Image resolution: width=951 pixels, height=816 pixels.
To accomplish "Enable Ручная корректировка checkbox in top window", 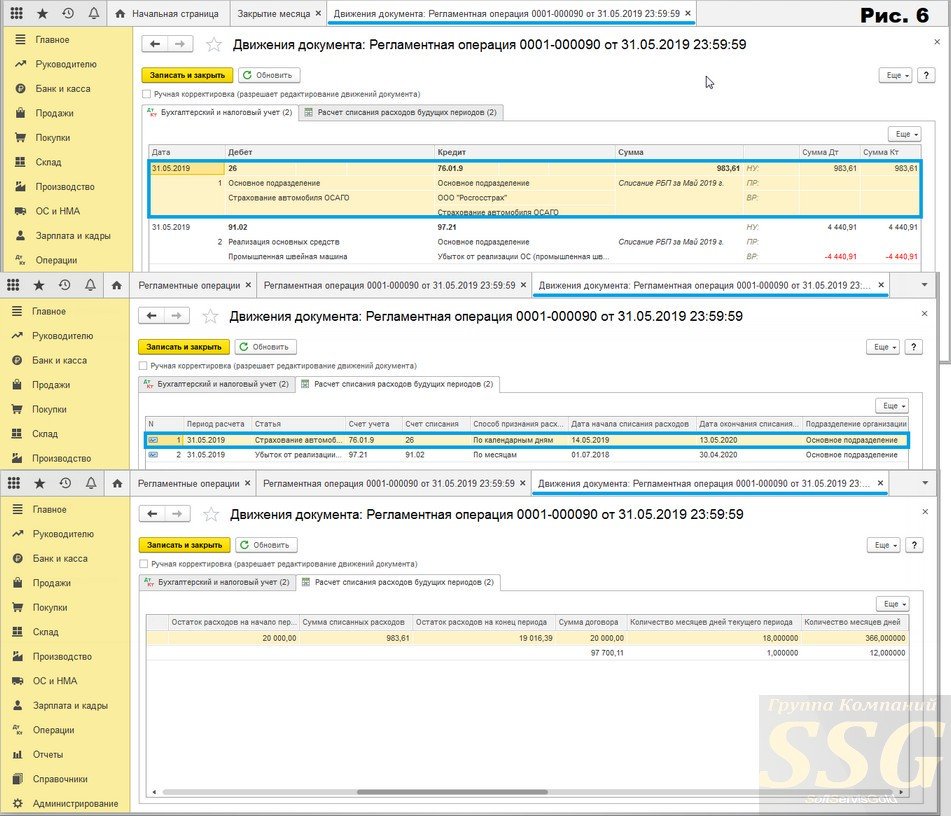I will 146,94.
